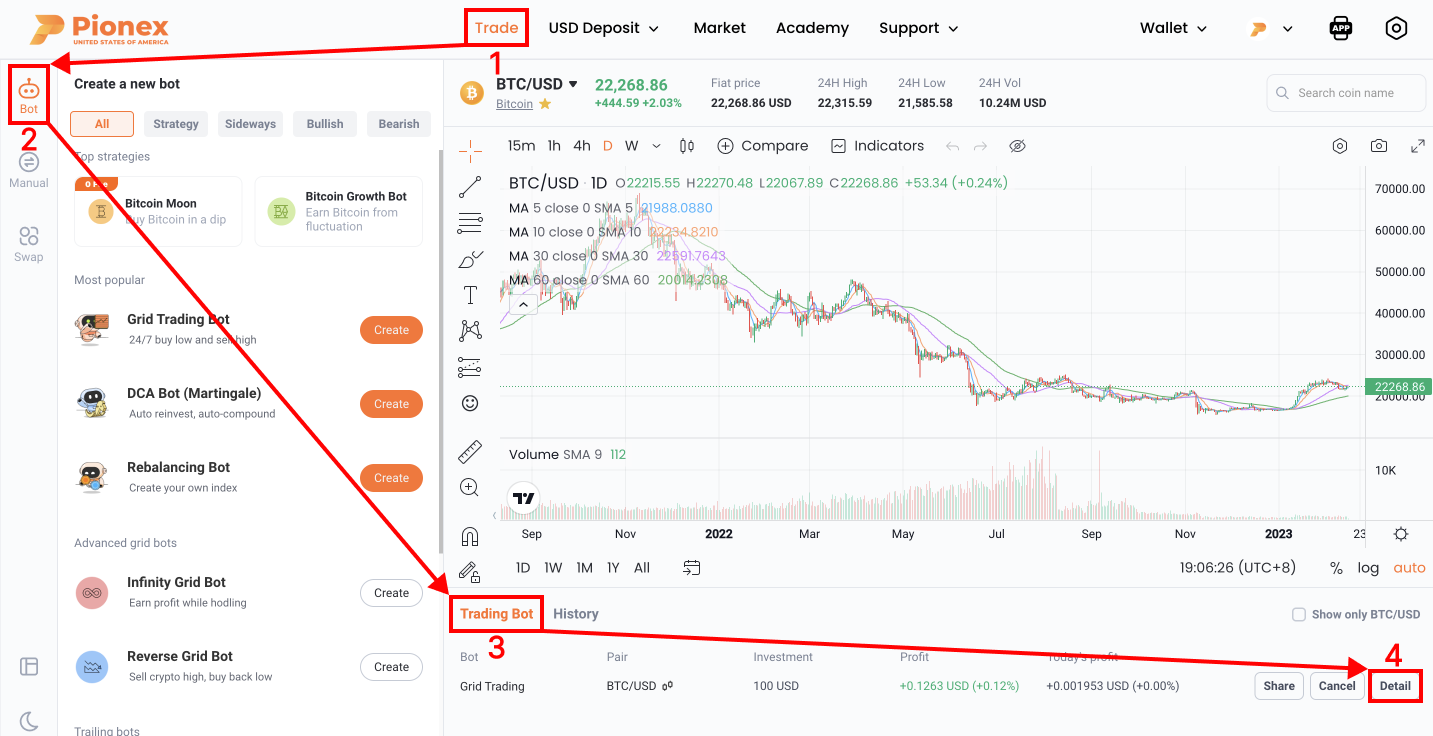The height and width of the screenshot is (736, 1433).
Task: Open the text annotation tool
Action: (470, 295)
